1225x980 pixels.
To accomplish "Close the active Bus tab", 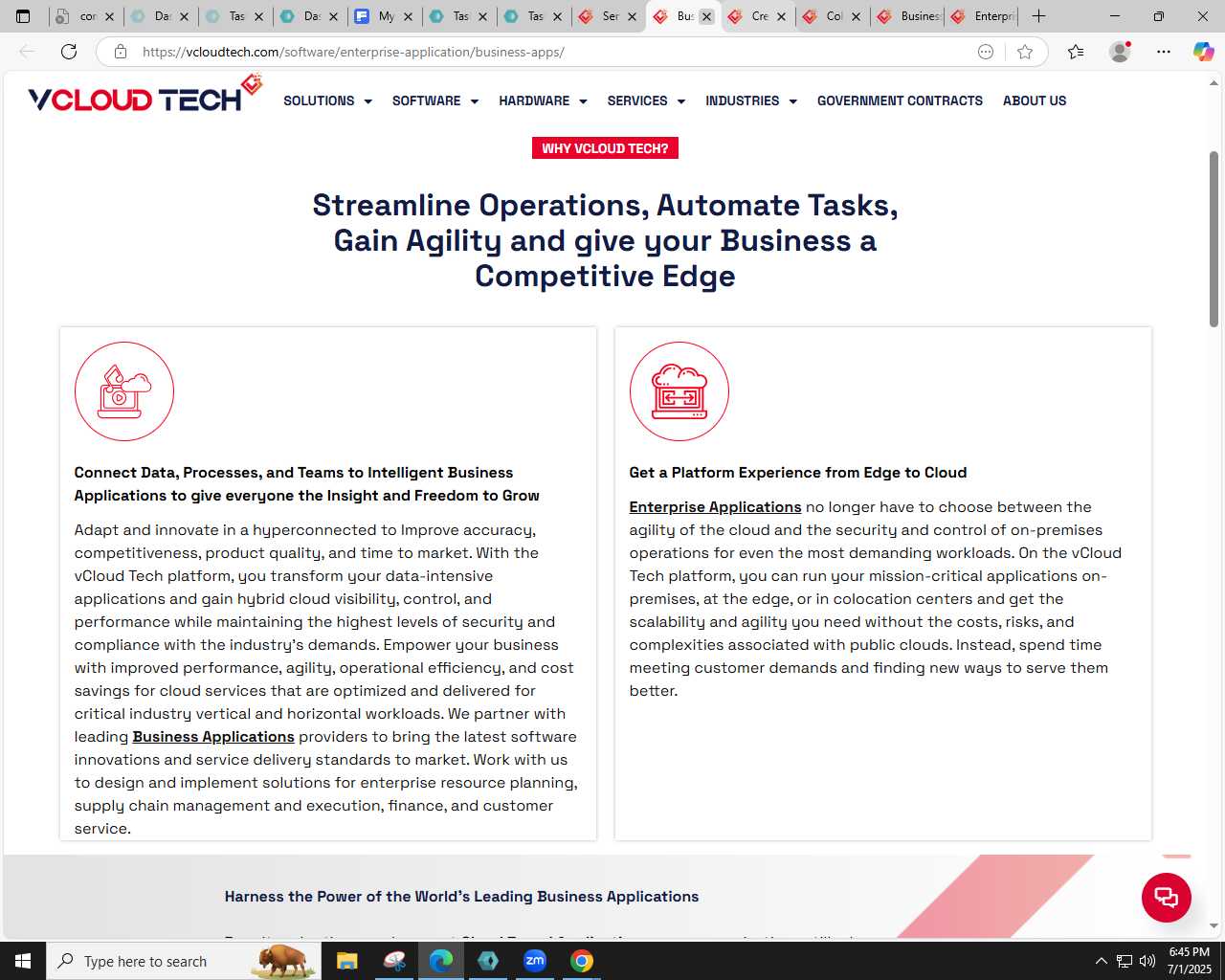I will click(x=706, y=16).
